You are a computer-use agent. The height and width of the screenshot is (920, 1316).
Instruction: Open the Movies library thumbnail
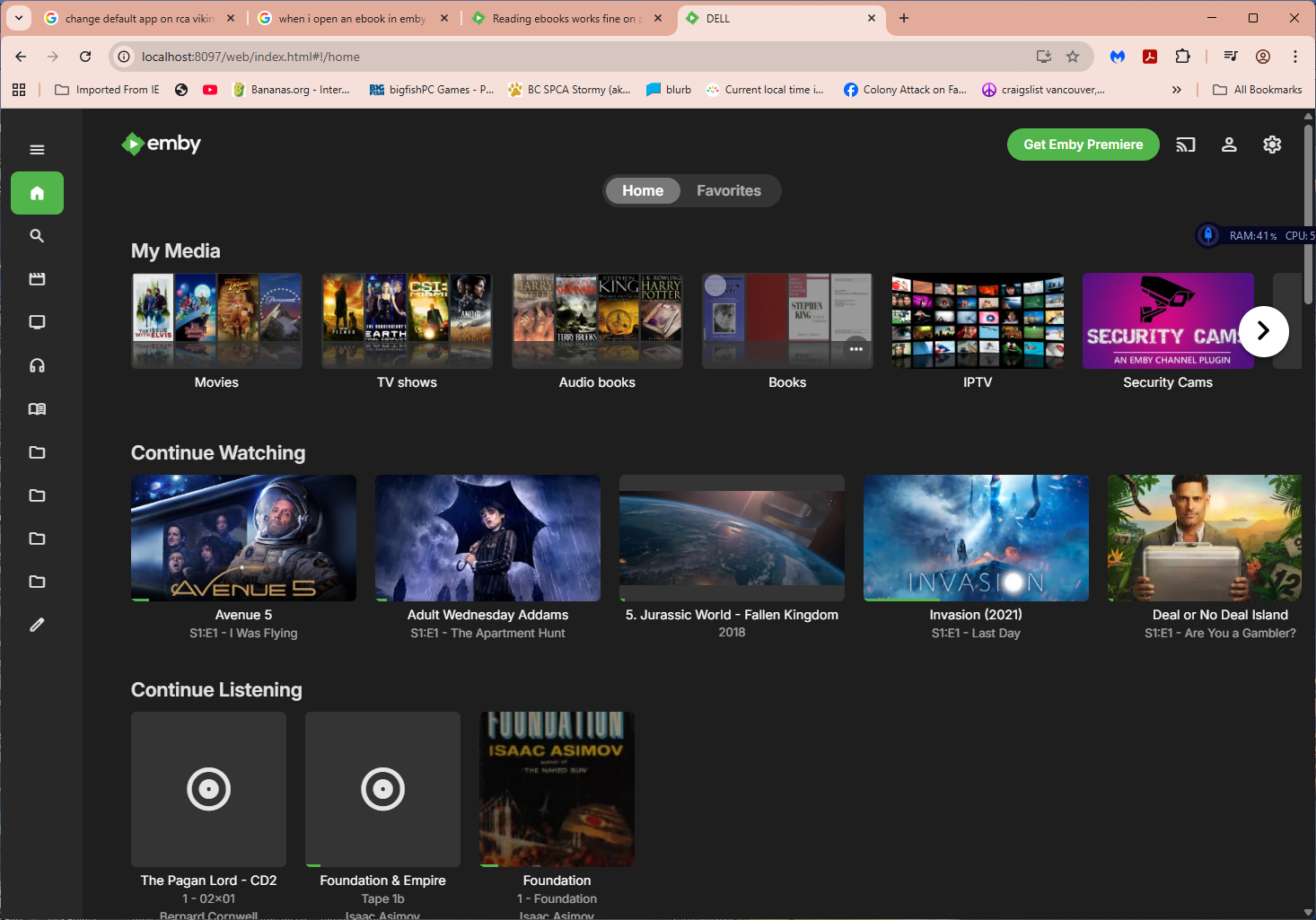[x=216, y=320]
